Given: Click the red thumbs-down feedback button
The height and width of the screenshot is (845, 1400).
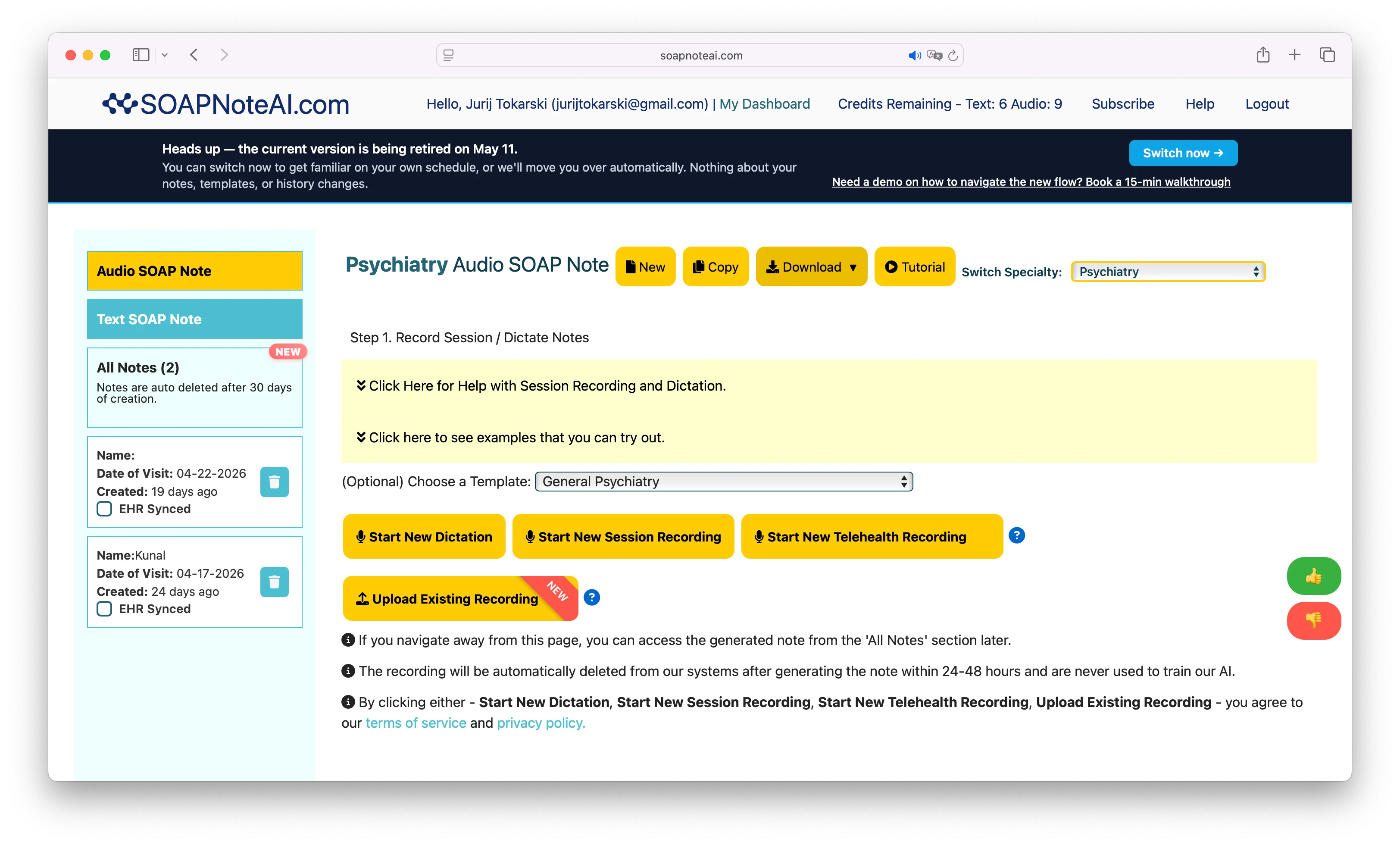Looking at the screenshot, I should point(1314,620).
